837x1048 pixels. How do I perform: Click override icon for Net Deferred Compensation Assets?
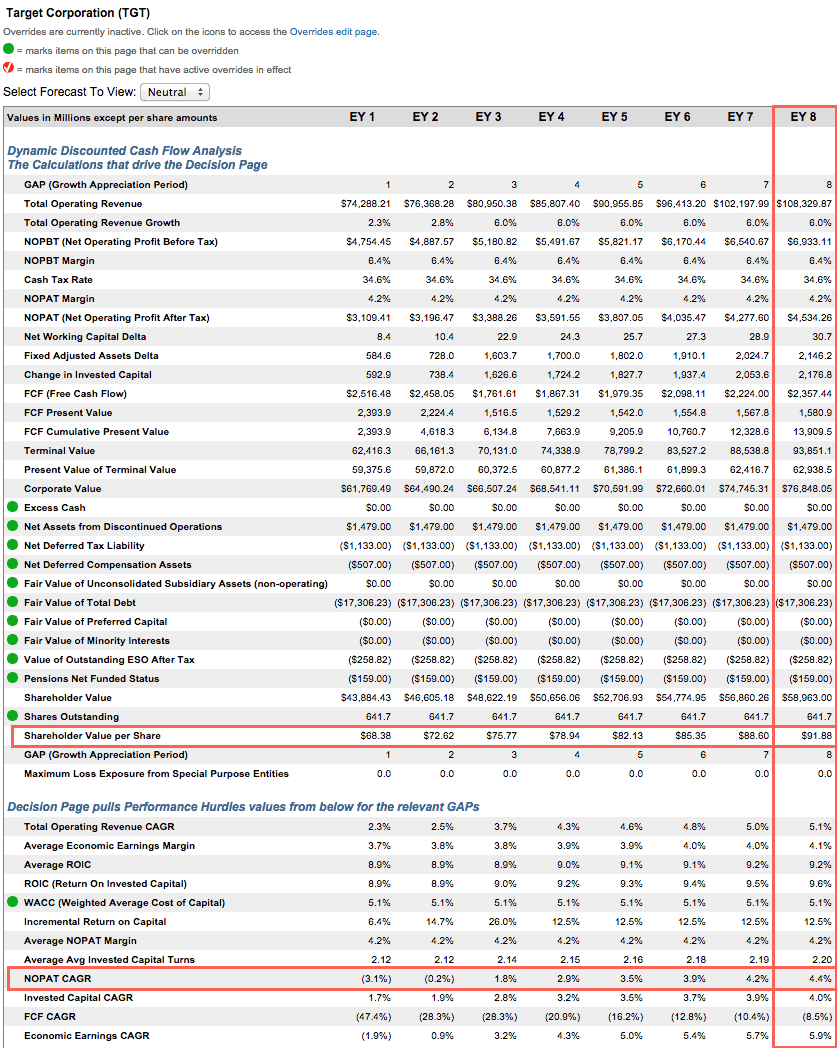(13, 564)
